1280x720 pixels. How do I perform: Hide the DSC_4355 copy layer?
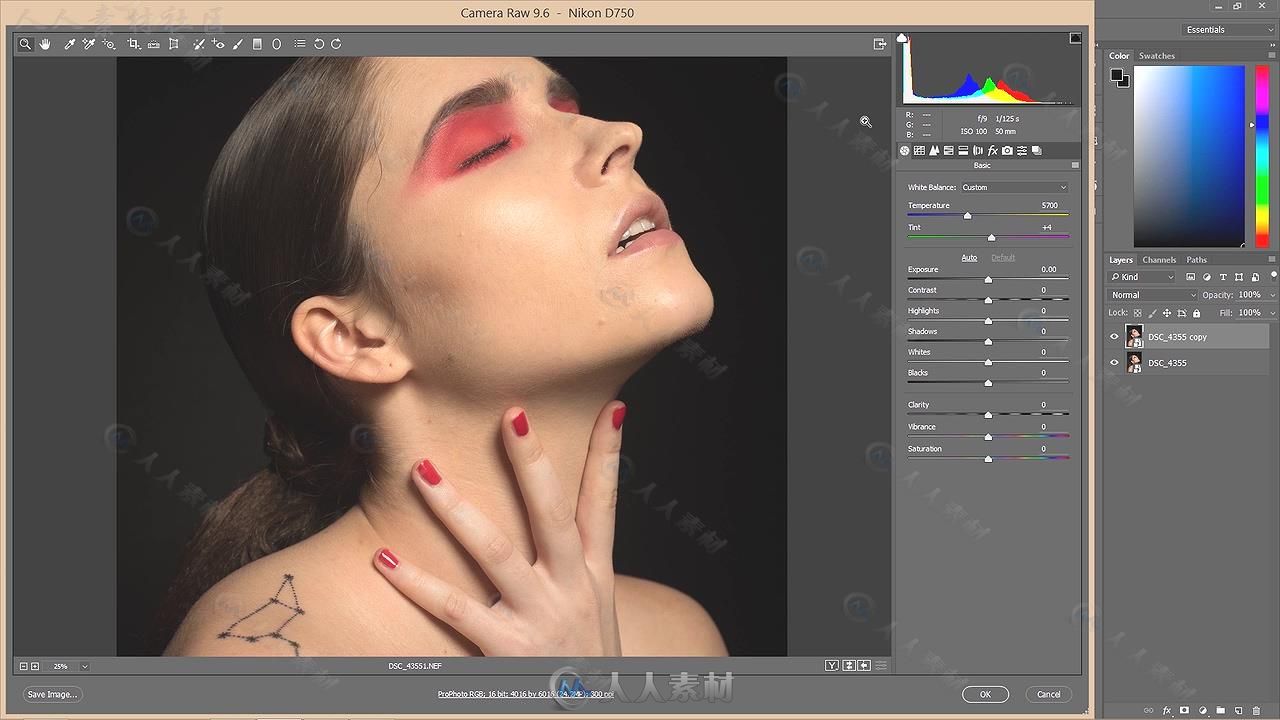tap(1115, 337)
